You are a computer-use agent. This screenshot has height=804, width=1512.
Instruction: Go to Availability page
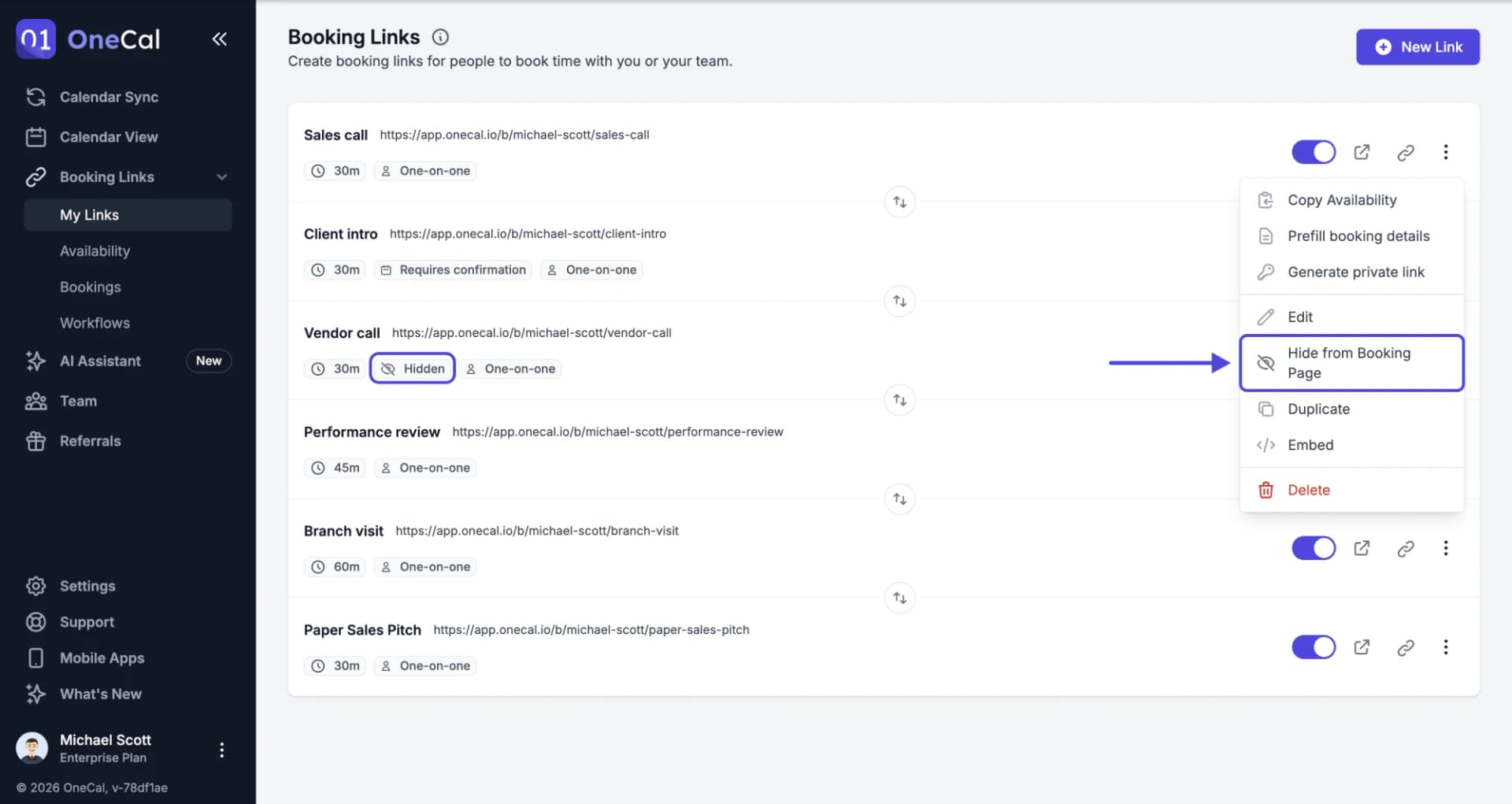pyautogui.click(x=95, y=251)
